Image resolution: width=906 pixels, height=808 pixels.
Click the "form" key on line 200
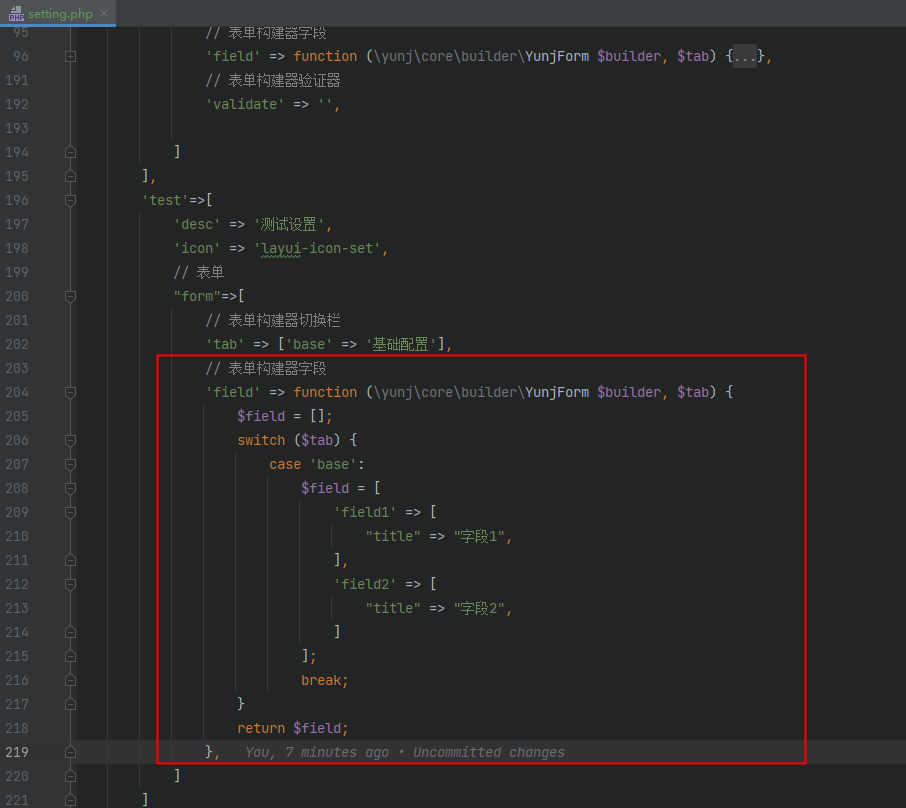click(x=197, y=296)
